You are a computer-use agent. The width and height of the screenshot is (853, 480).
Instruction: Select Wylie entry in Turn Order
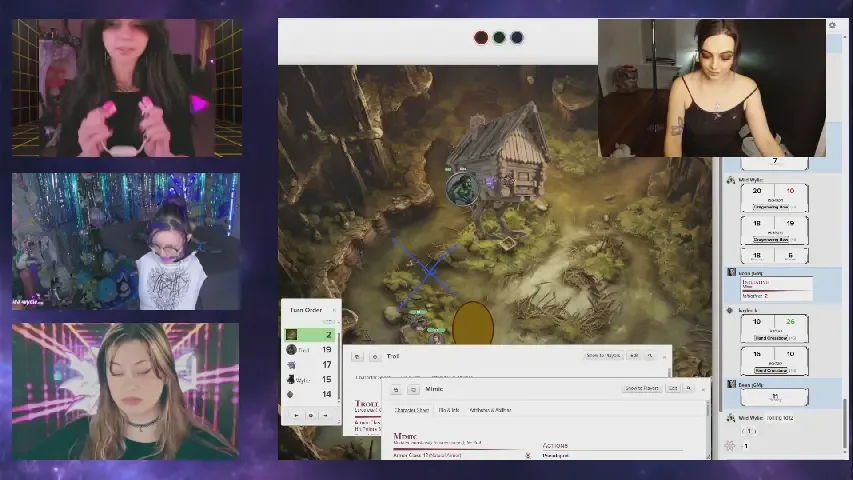click(310, 379)
